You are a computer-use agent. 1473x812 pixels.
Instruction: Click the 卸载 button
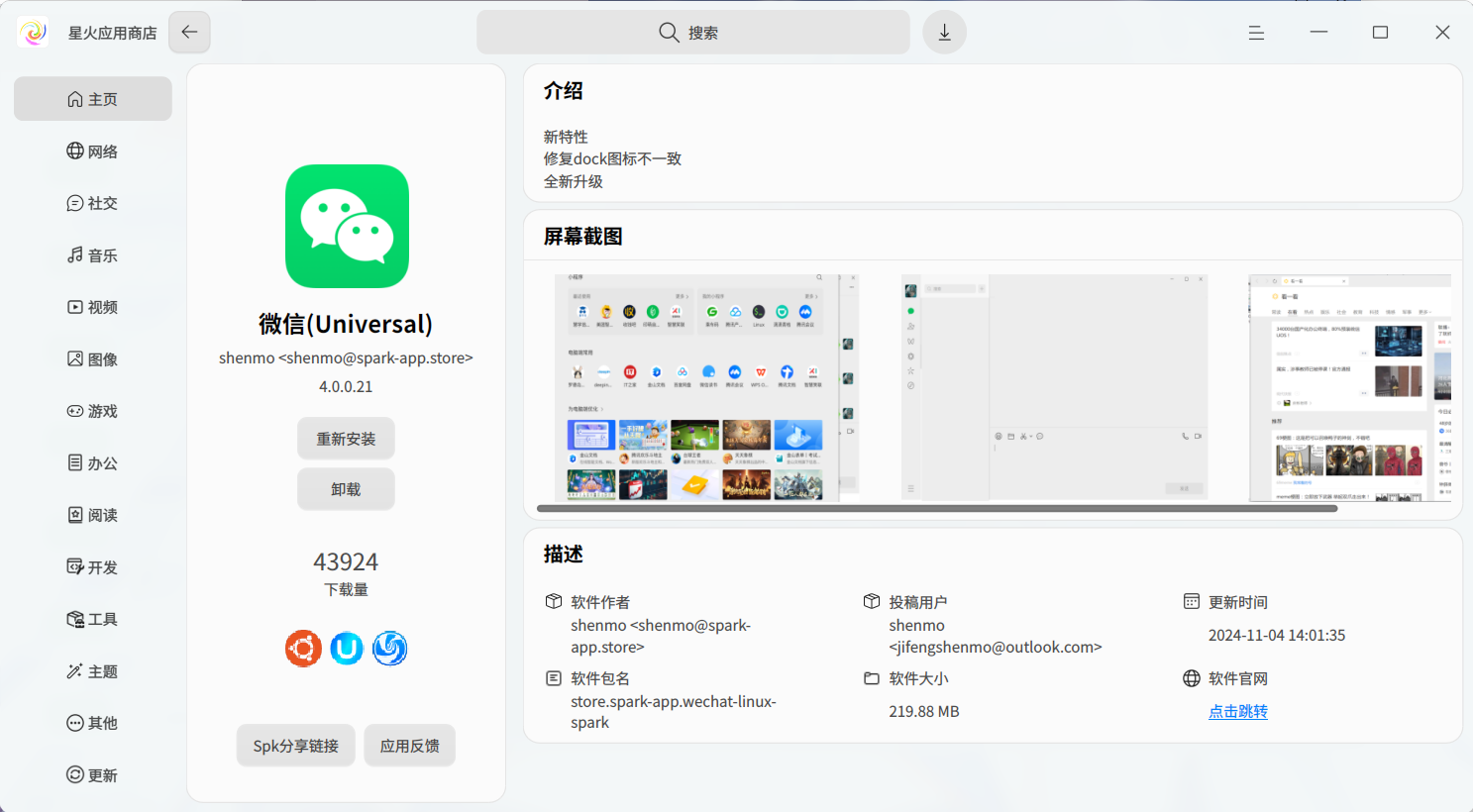pos(346,489)
